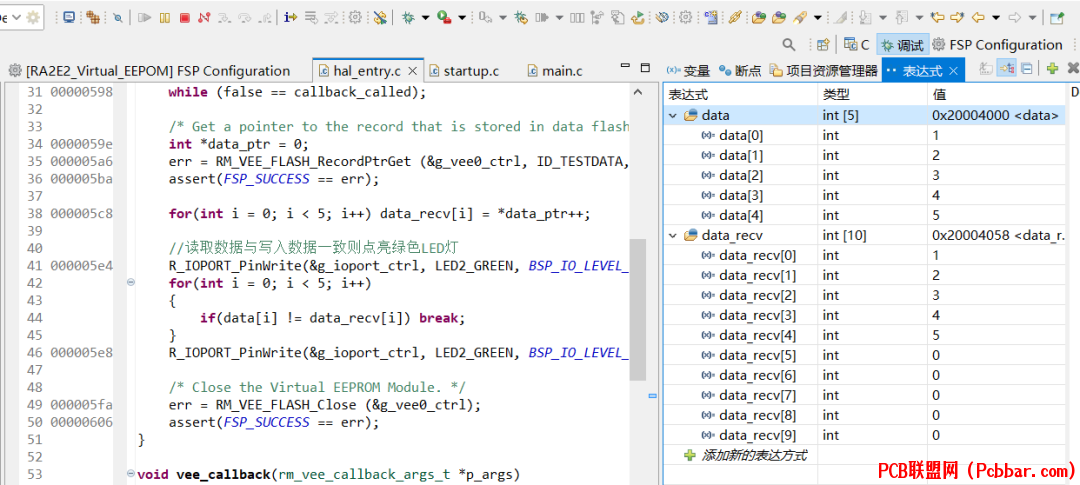Click the RM_VEE_FLASH_Close code line
This screenshot has height=485, width=1080.
(x=324, y=404)
